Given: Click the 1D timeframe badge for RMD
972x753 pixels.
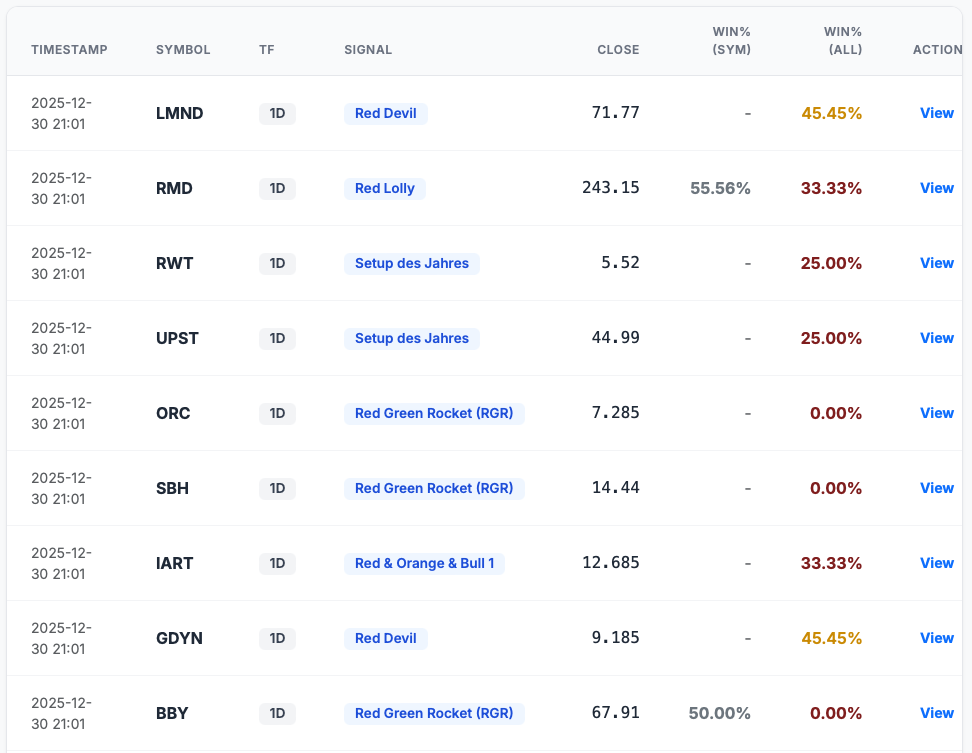Looking at the screenshot, I should 277,188.
